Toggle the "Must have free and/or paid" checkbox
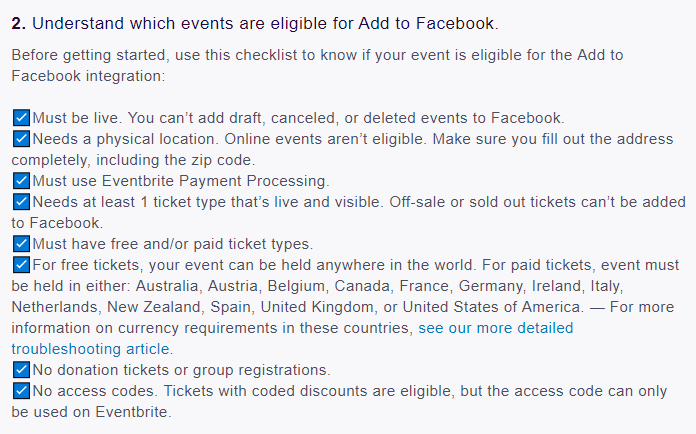This screenshot has height=434, width=696. coord(21,244)
